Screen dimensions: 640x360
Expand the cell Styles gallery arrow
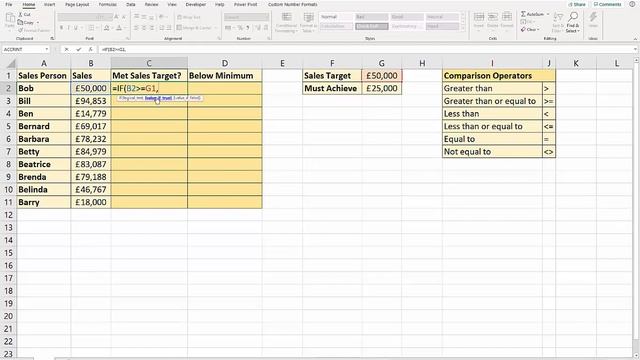pyautogui.click(x=462, y=28)
